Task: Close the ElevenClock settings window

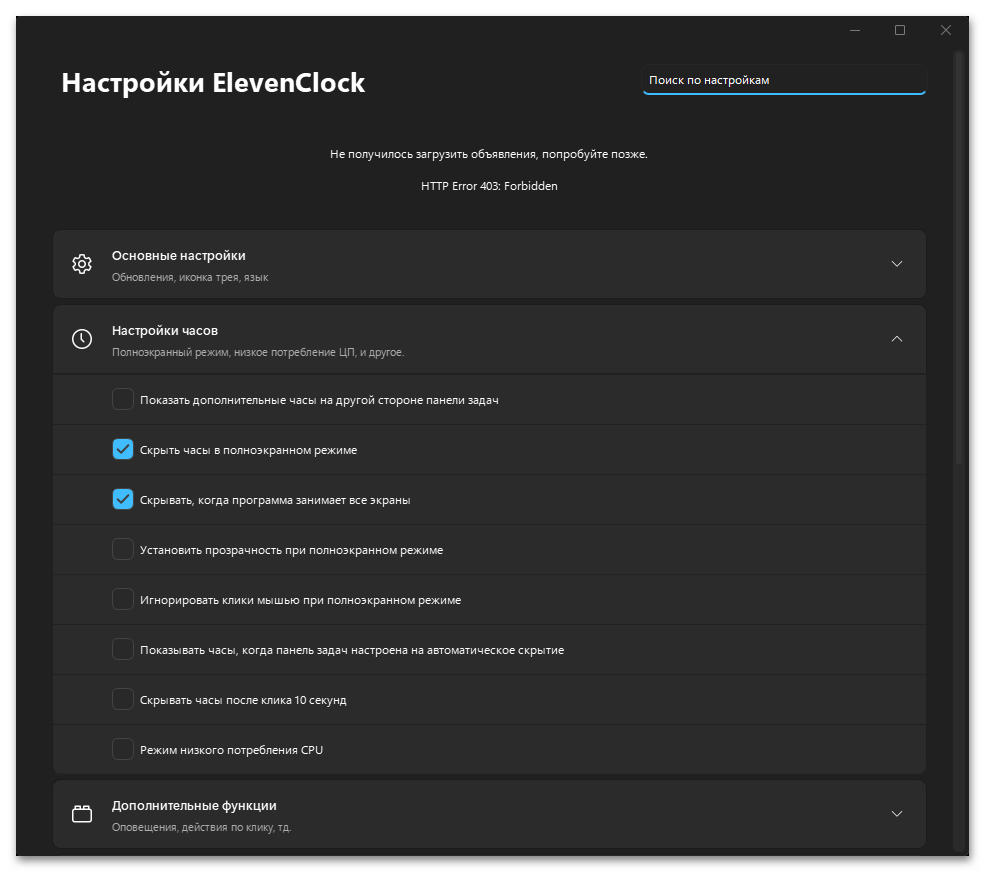Action: tap(945, 30)
